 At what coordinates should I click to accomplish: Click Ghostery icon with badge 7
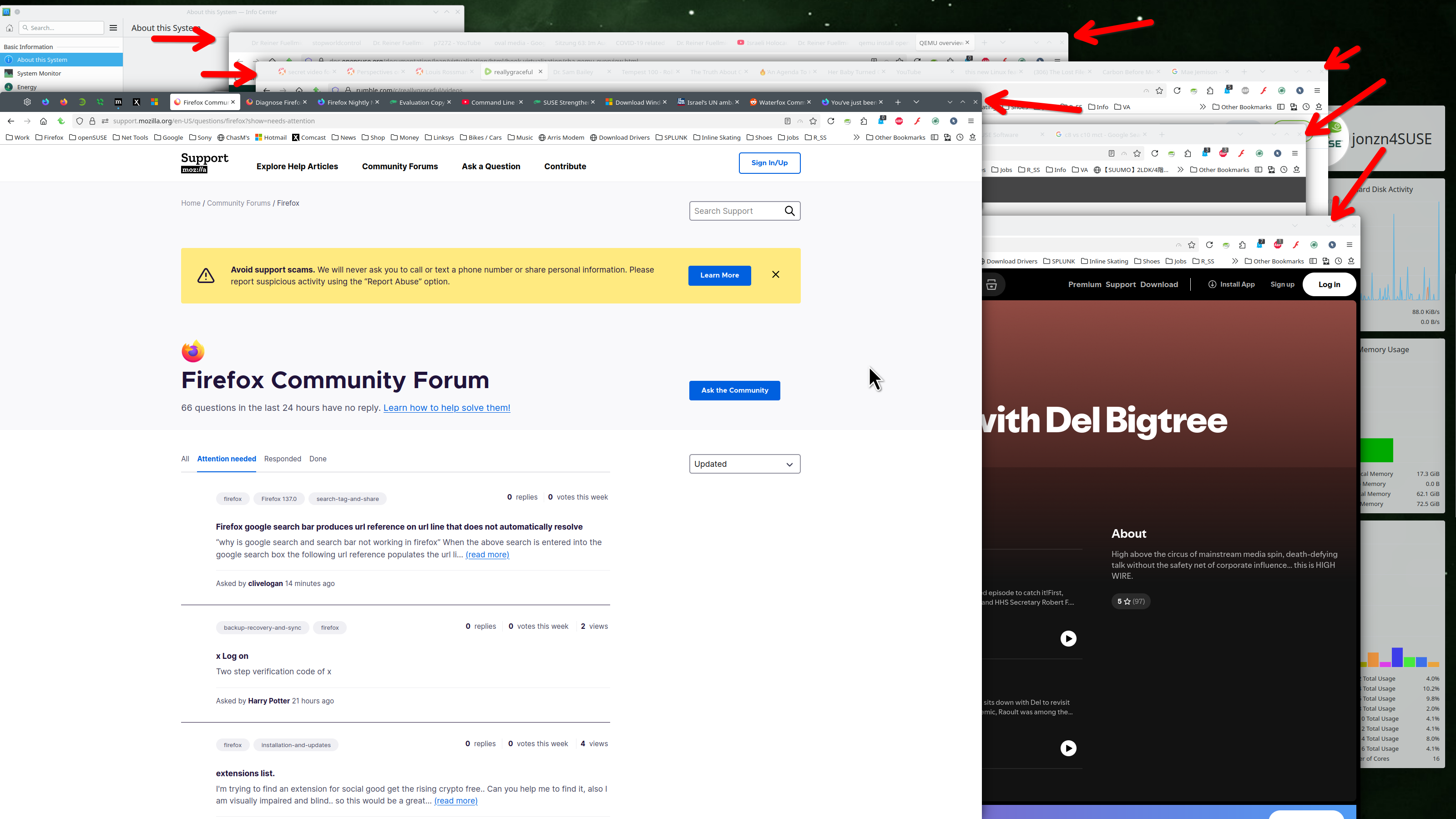(x=1260, y=244)
